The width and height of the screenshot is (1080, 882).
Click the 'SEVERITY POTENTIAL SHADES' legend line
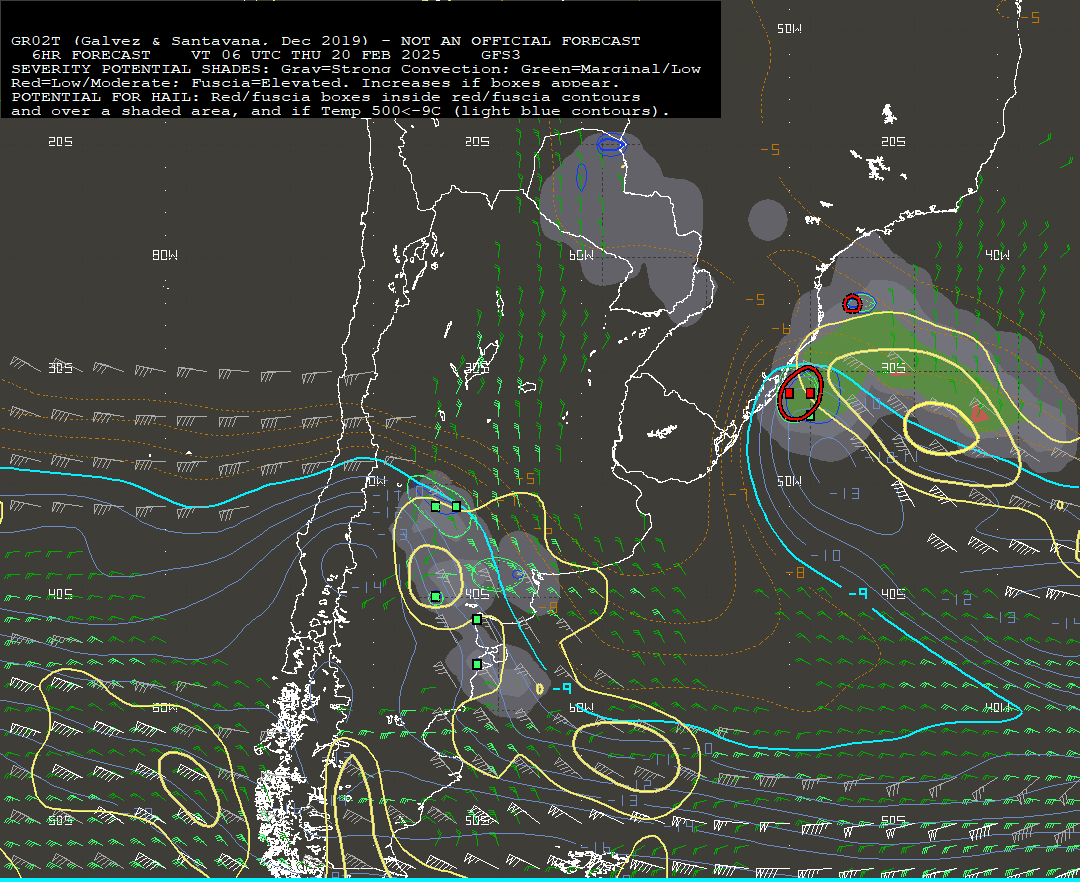[355, 69]
